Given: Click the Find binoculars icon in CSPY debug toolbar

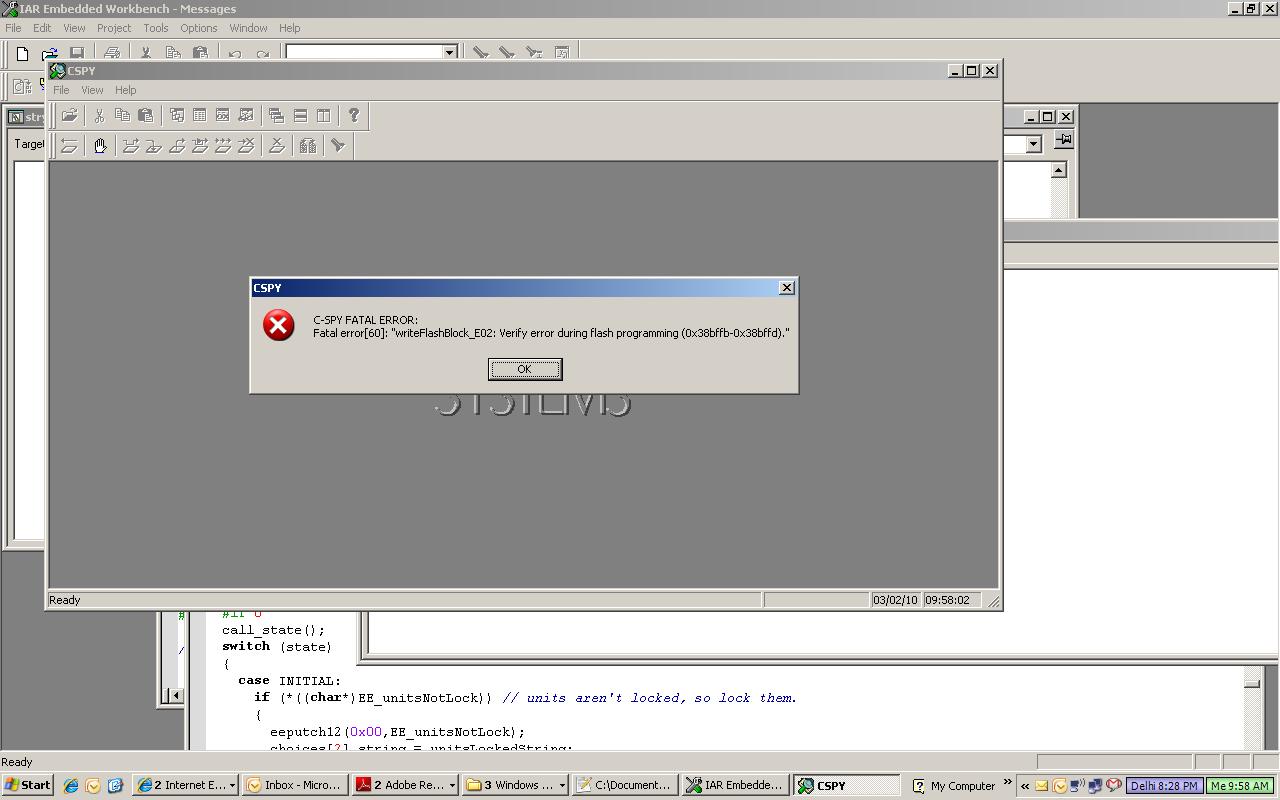Looking at the screenshot, I should tap(308, 146).
